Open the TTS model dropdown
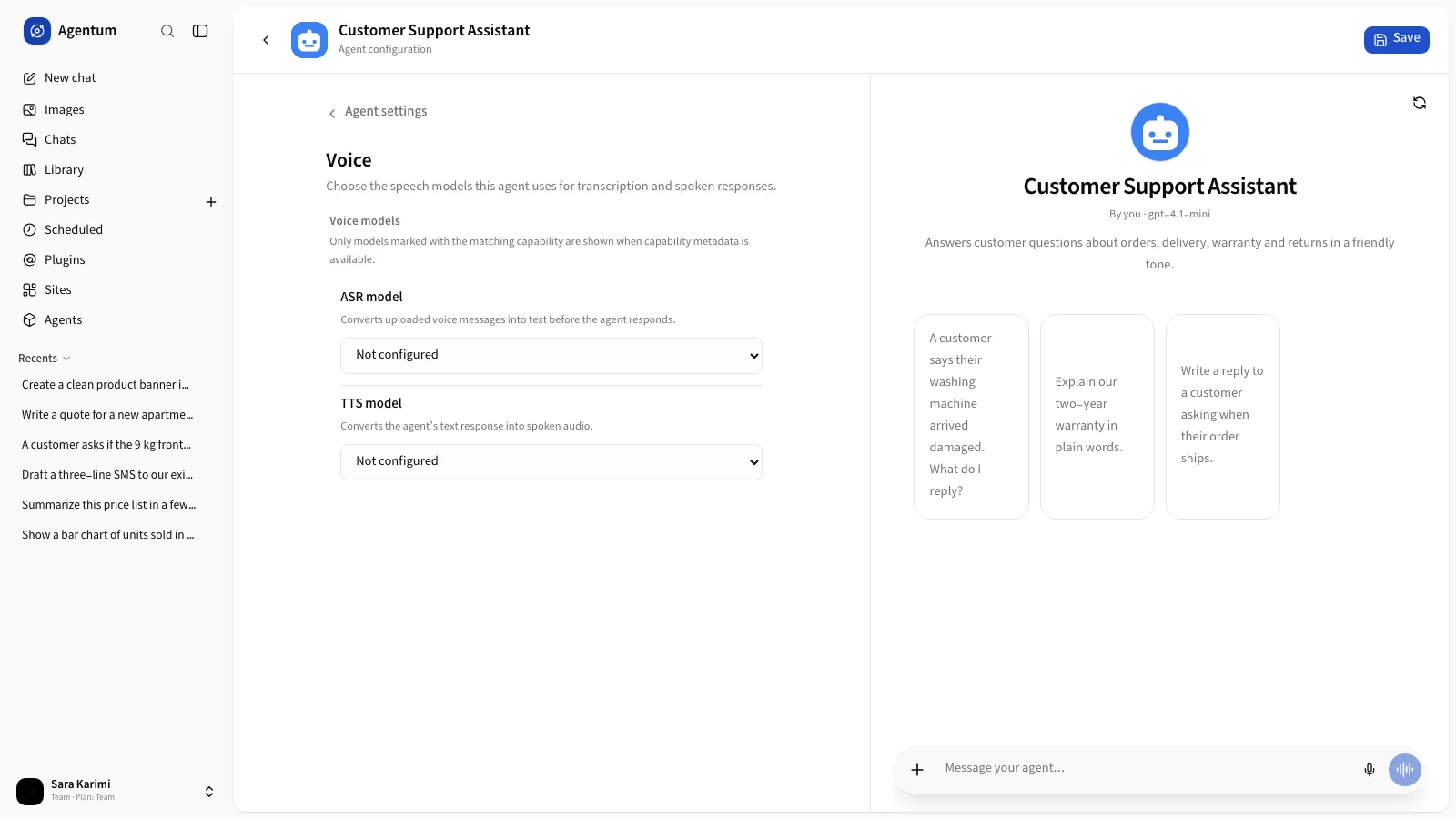The height and width of the screenshot is (819, 1456). [x=551, y=462]
